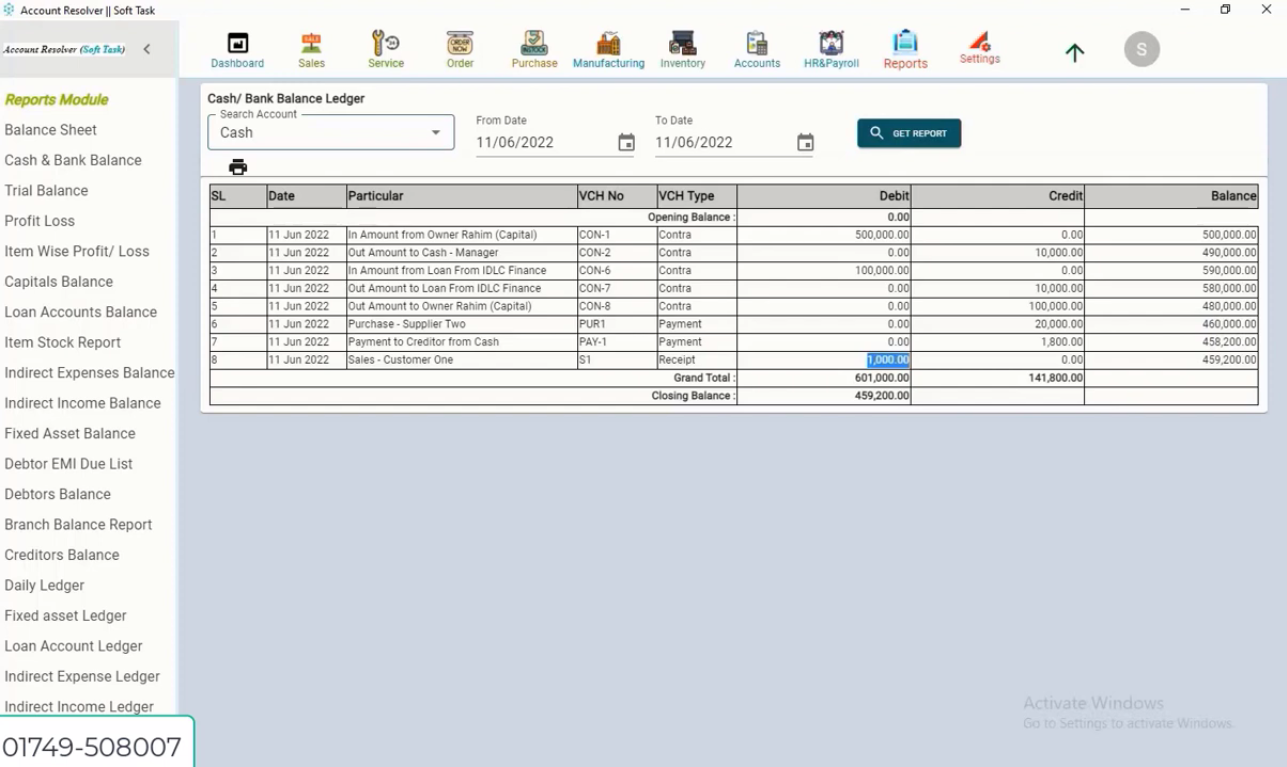Select the Service module icon
The width and height of the screenshot is (1287, 767).
[x=385, y=48]
